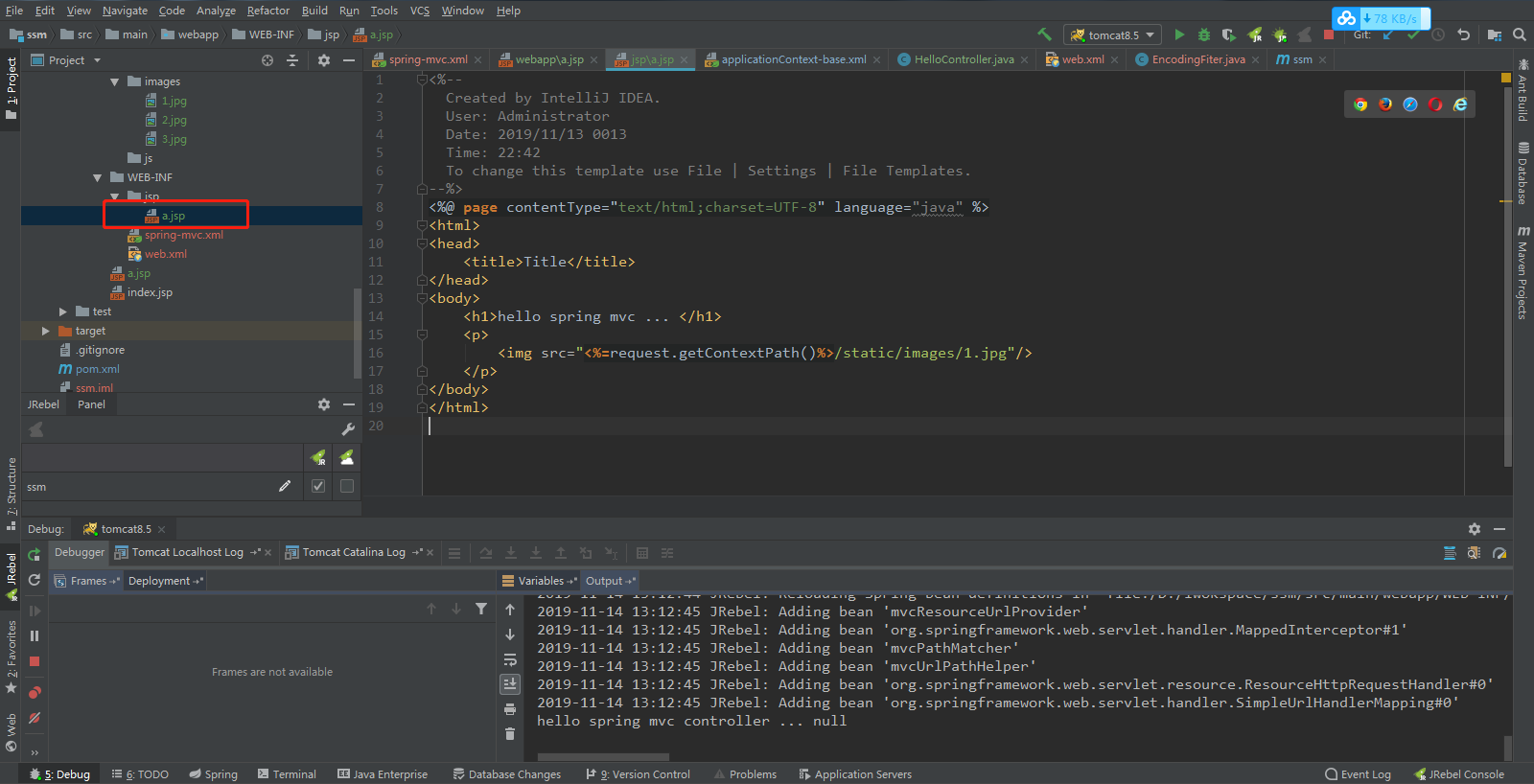Uncheck the JRebel checkbox for ssm
The width and height of the screenshot is (1534, 784).
tap(318, 486)
